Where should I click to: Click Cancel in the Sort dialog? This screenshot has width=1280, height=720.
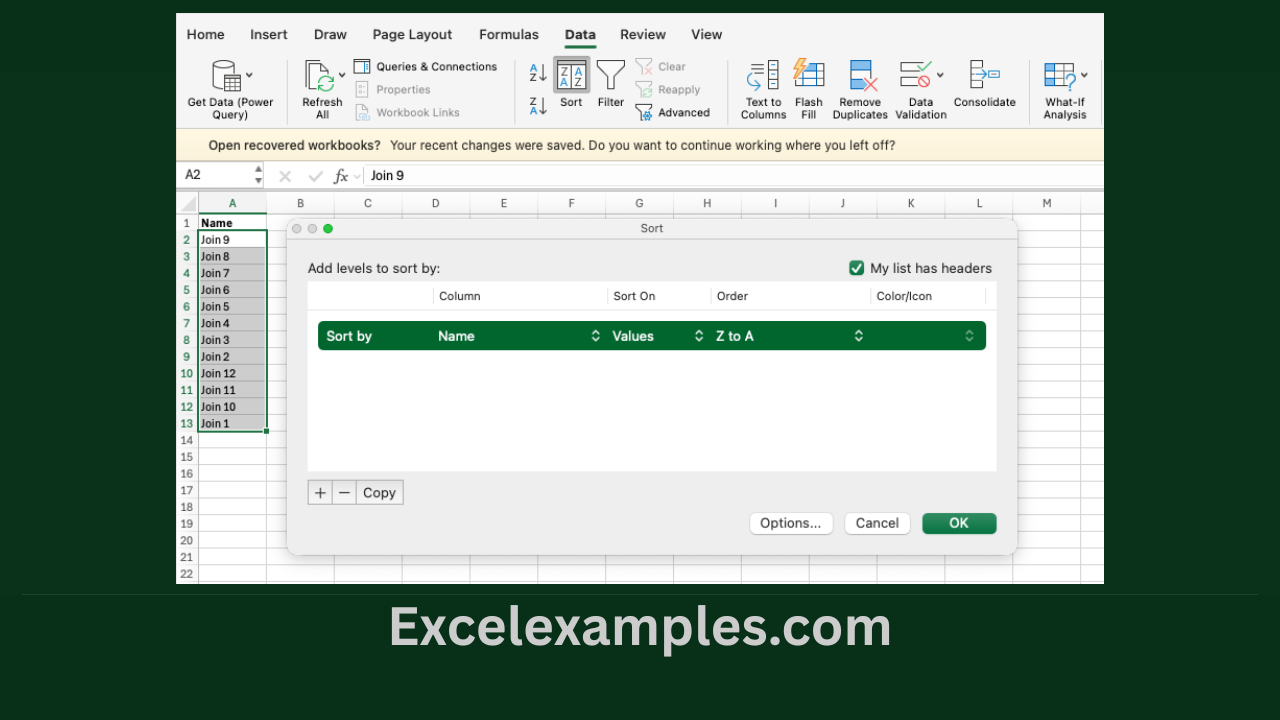(x=877, y=523)
